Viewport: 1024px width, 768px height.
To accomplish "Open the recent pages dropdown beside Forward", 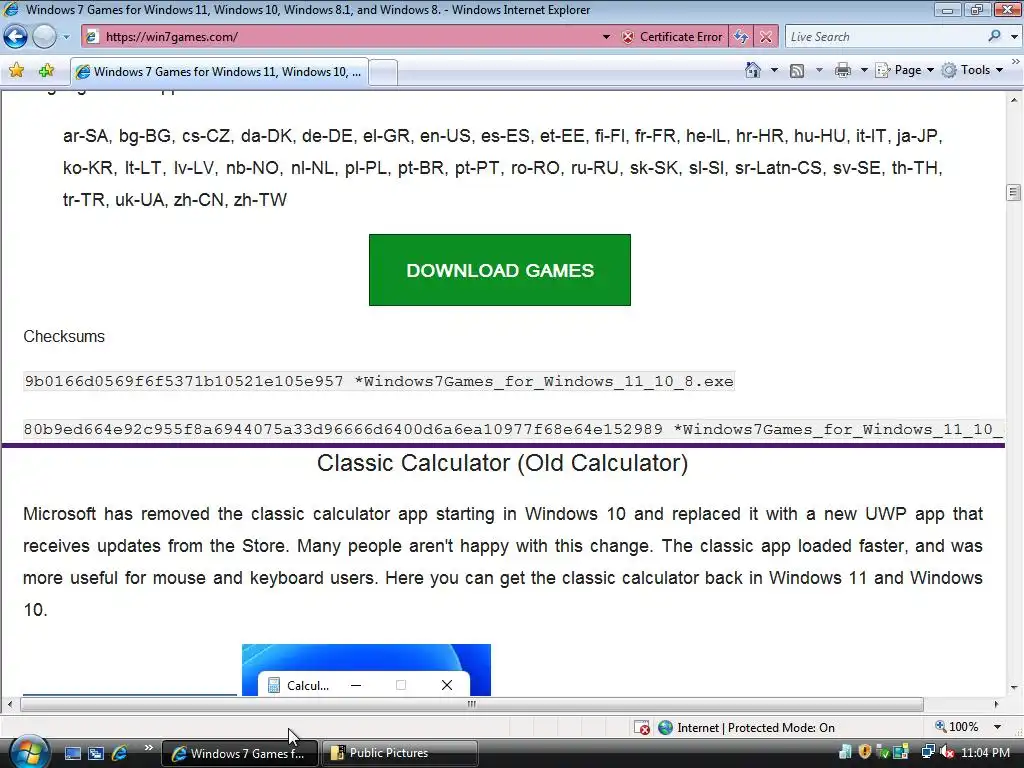I will pyautogui.click(x=67, y=37).
